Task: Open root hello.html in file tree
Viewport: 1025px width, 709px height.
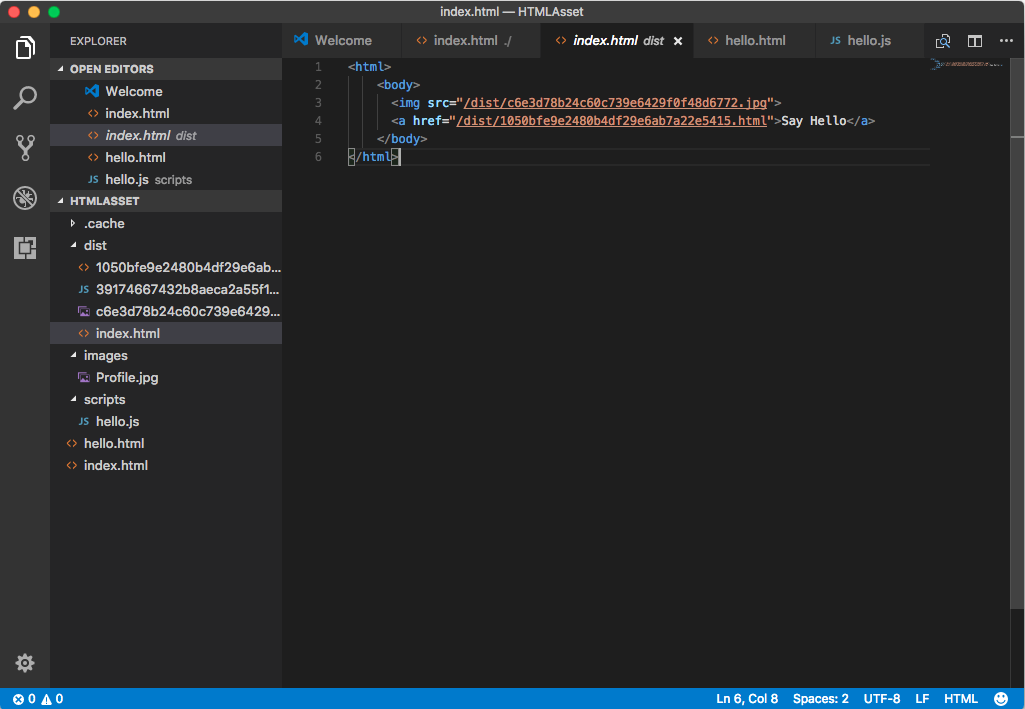Action: [166, 443]
